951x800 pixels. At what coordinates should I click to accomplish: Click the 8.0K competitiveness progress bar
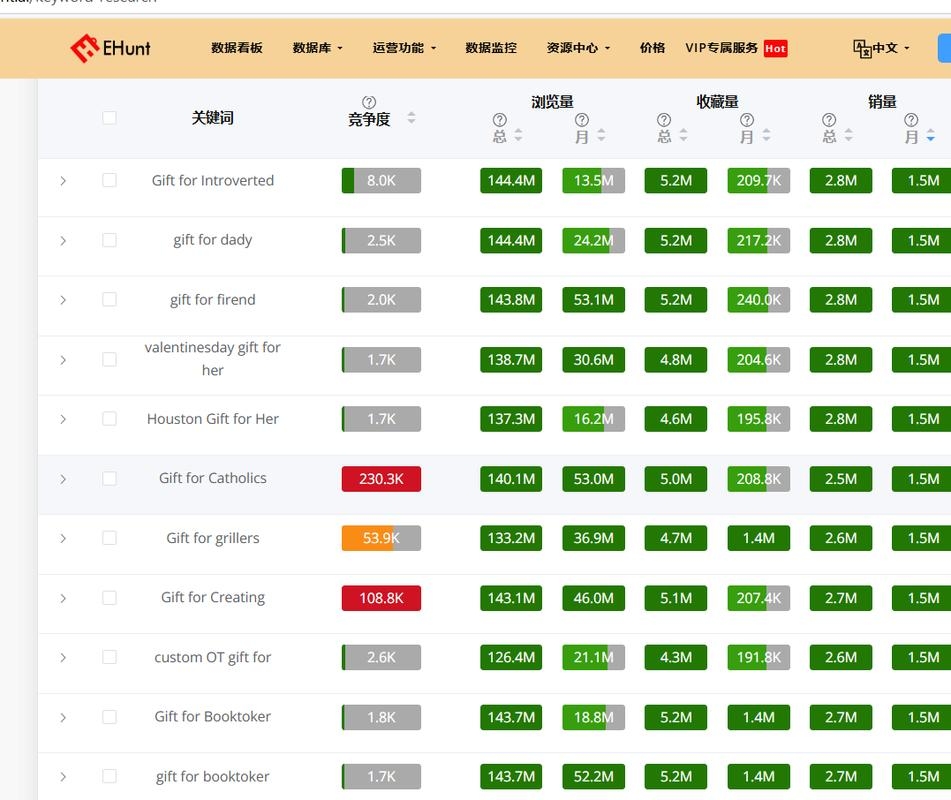coord(381,180)
